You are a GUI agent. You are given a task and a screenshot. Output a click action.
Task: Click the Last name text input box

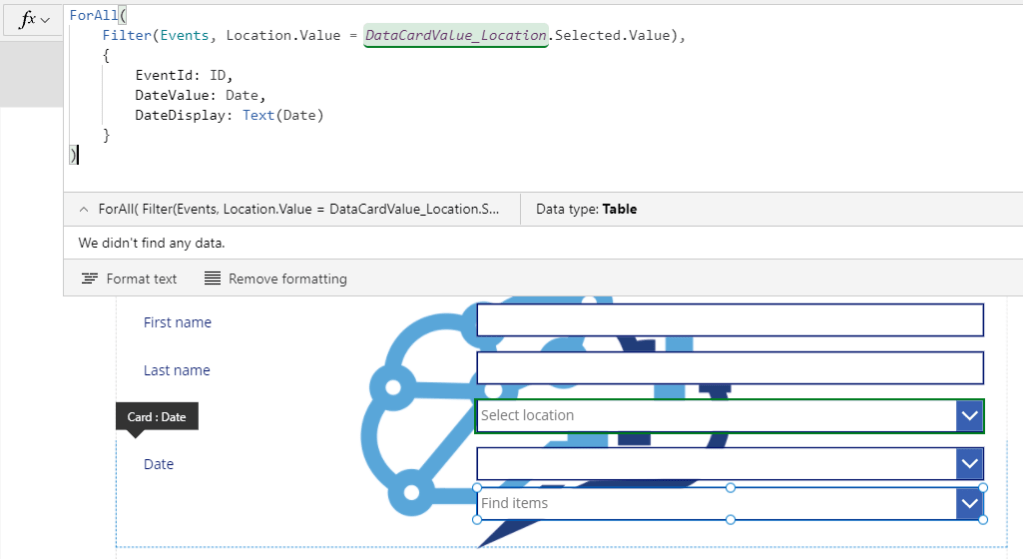[730, 368]
